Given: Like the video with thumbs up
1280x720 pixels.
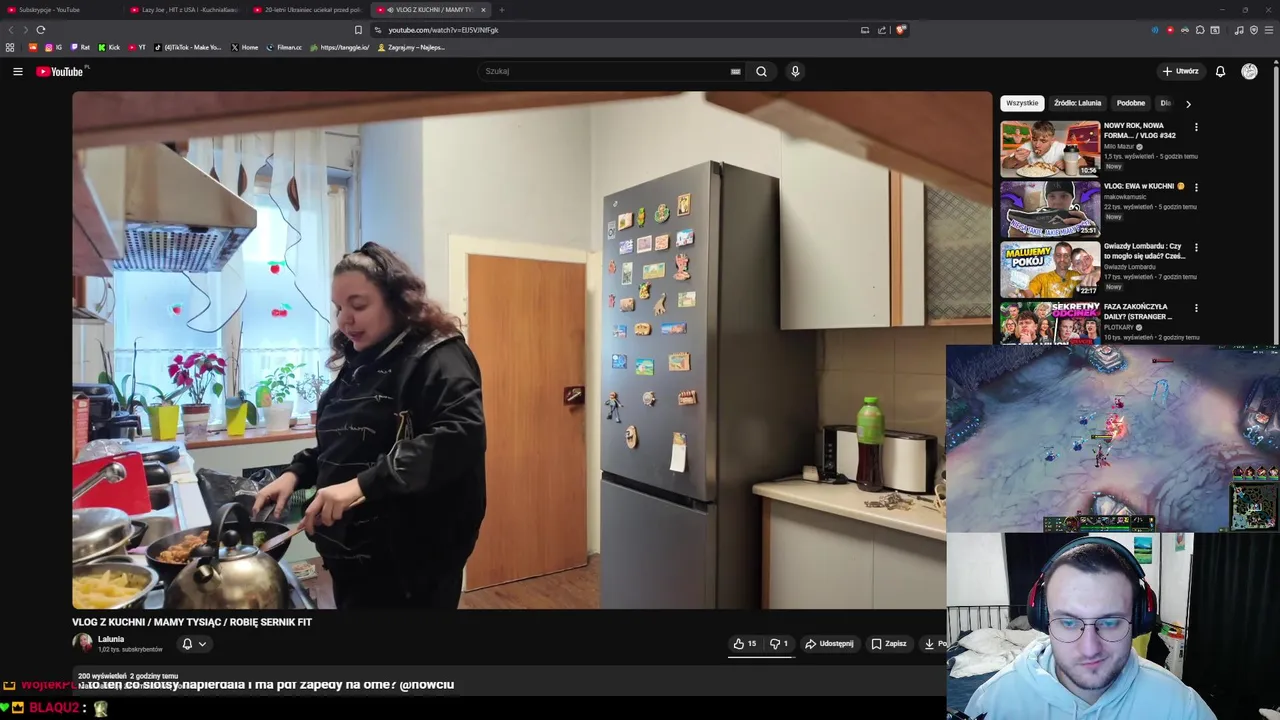Looking at the screenshot, I should coord(745,644).
